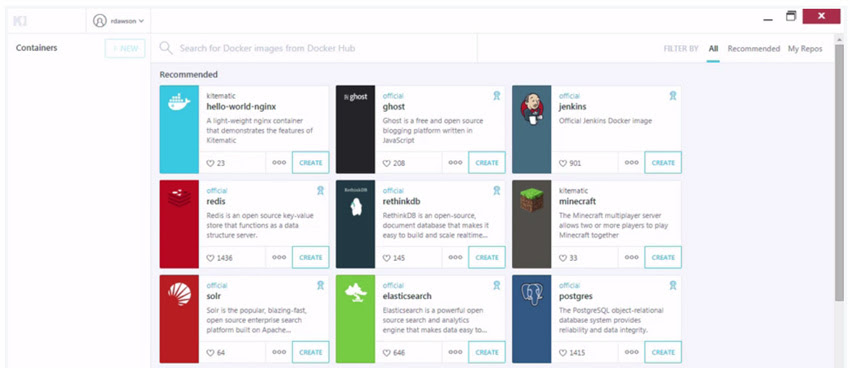
Task: Create the ghost container
Action: pos(487,163)
